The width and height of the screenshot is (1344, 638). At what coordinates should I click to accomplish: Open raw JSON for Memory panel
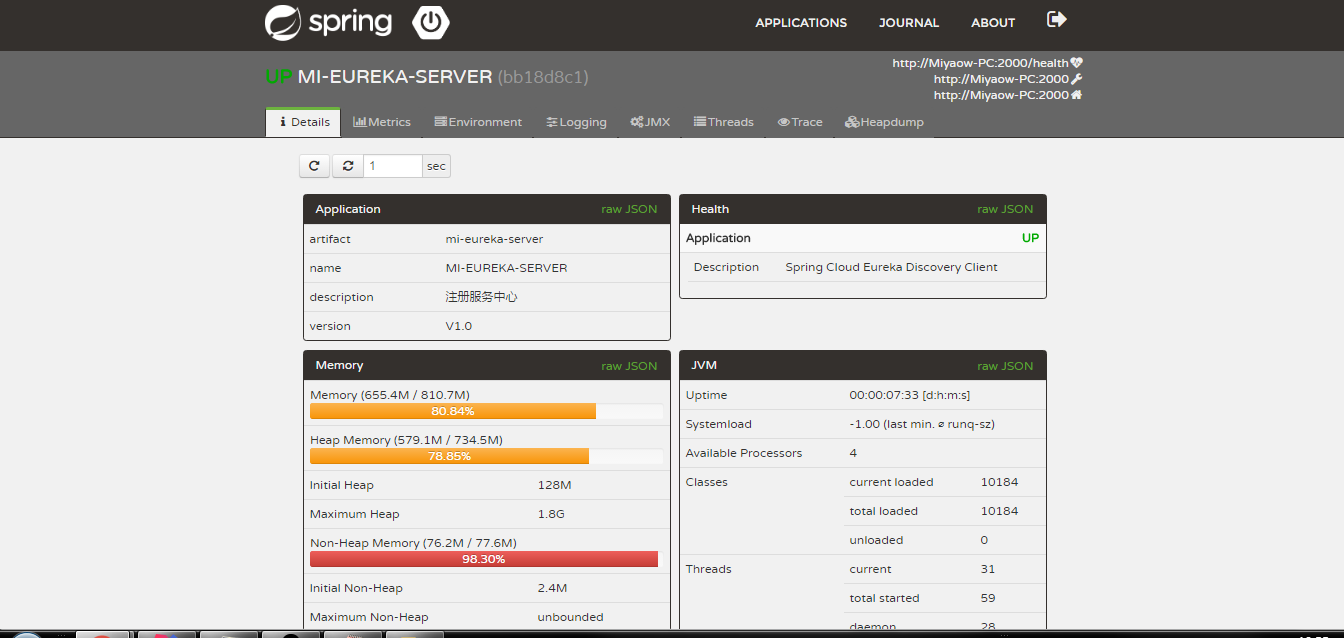(629, 365)
